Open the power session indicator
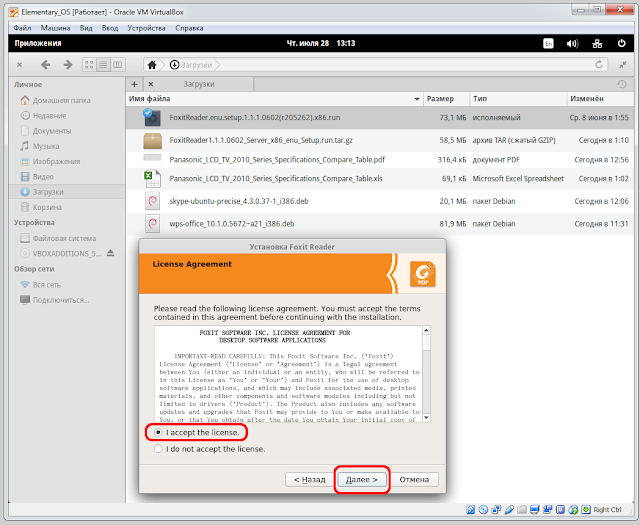640x525 pixels. click(x=621, y=43)
